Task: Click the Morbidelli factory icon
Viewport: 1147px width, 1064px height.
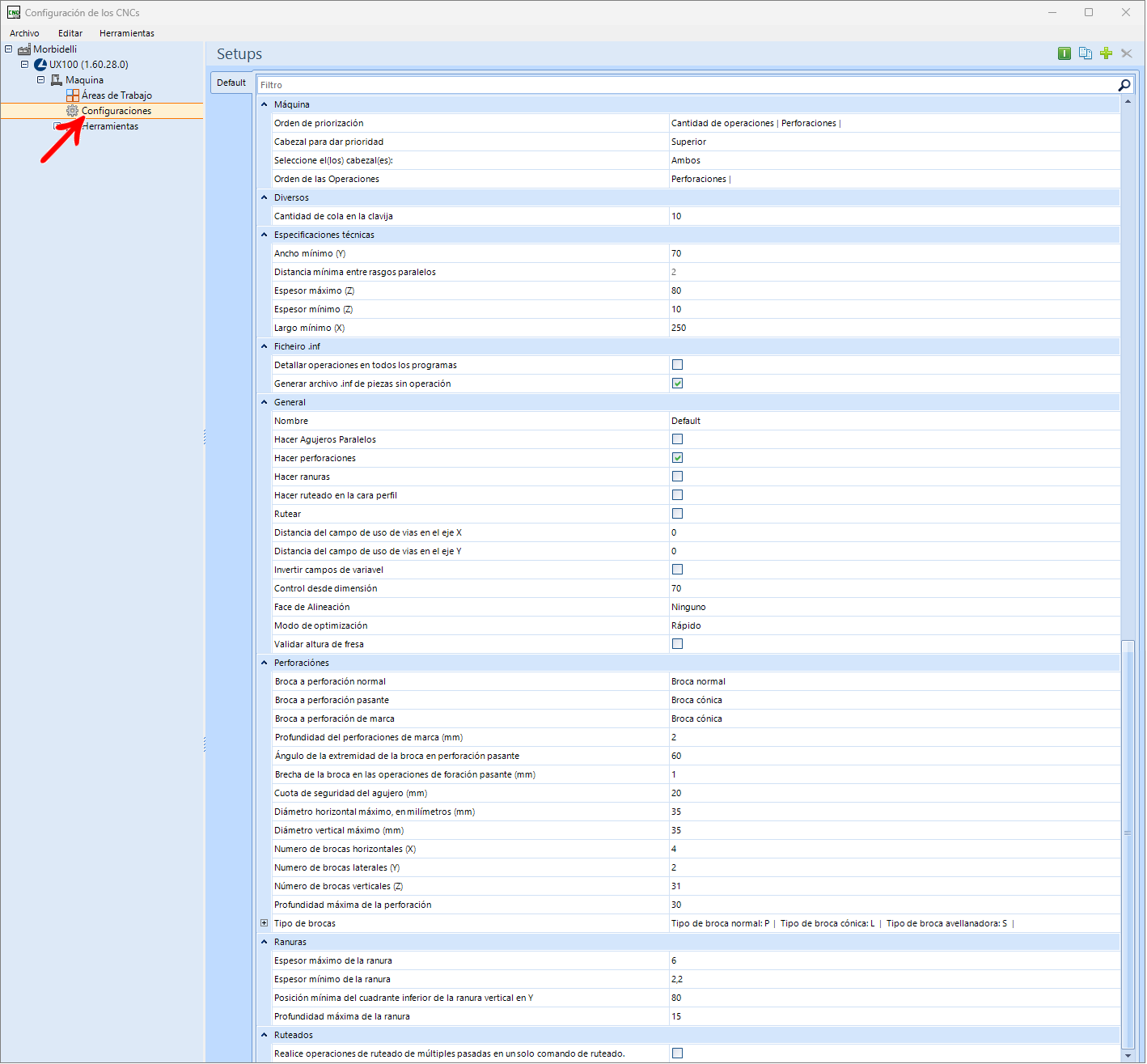Action: [24, 49]
